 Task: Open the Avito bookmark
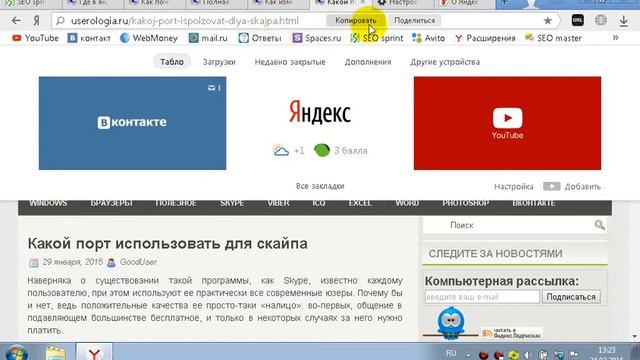[429, 38]
